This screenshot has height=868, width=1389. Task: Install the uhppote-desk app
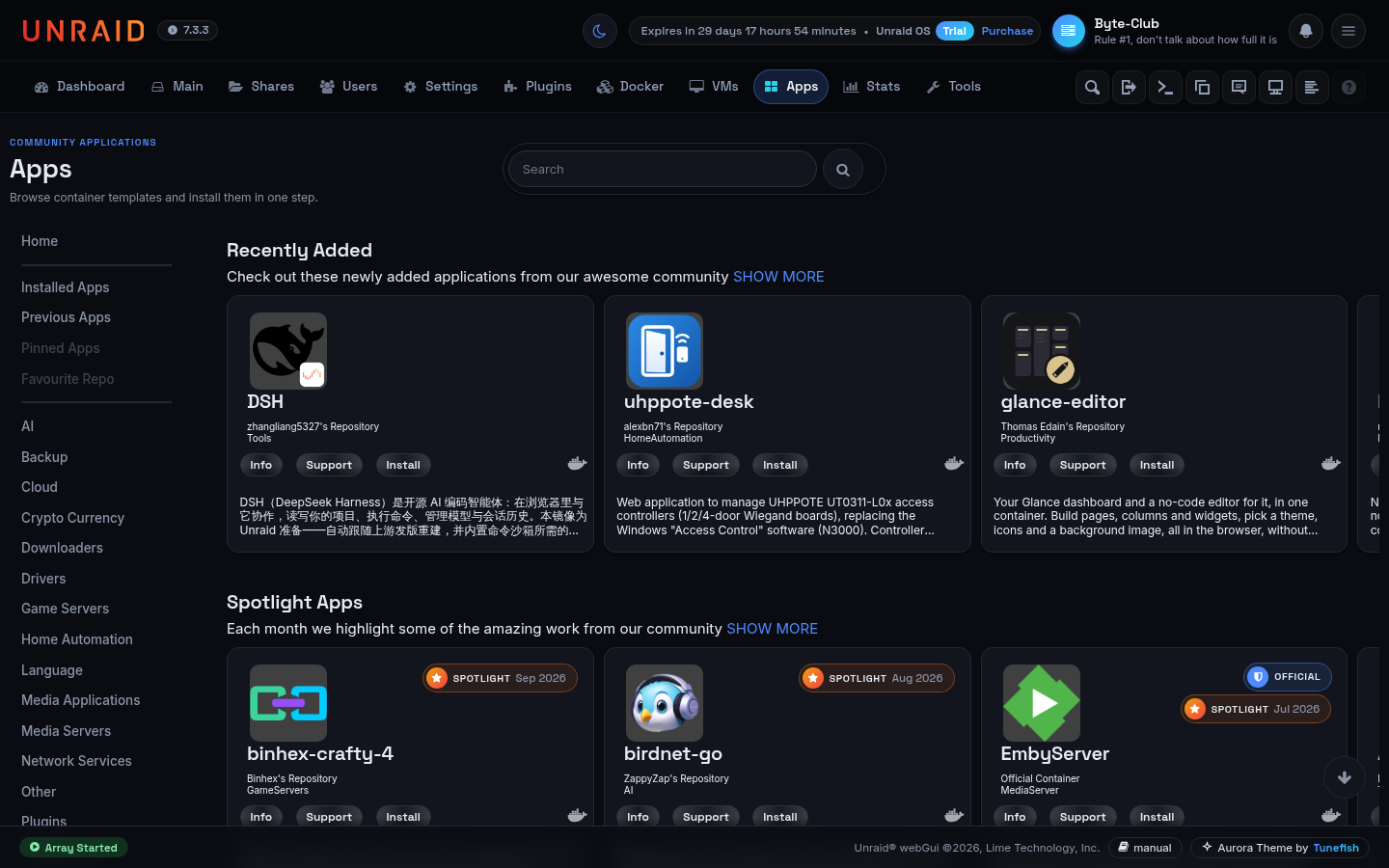pos(779,465)
